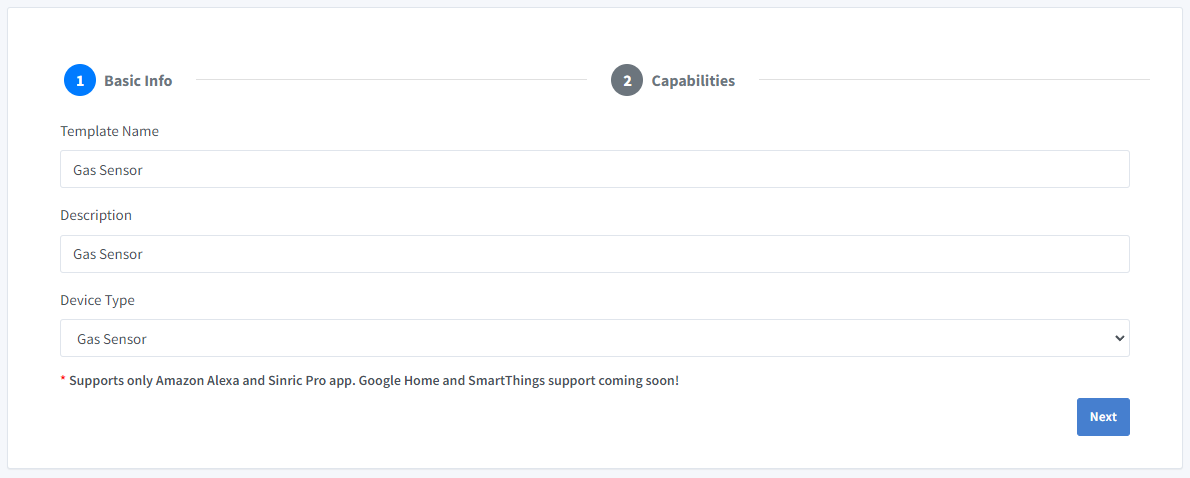Click the red asterisk before the note

[63, 381]
